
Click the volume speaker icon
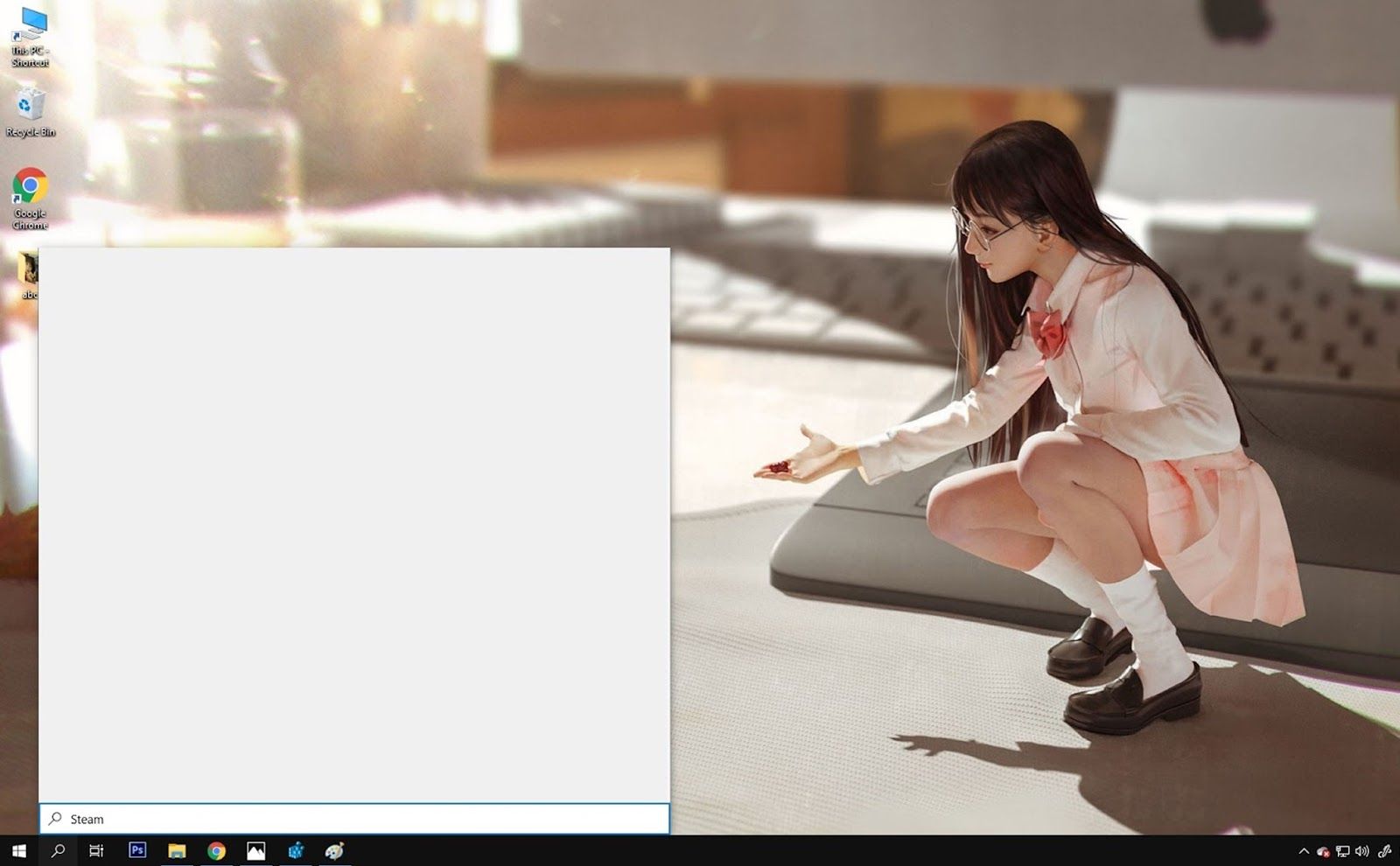1361,851
